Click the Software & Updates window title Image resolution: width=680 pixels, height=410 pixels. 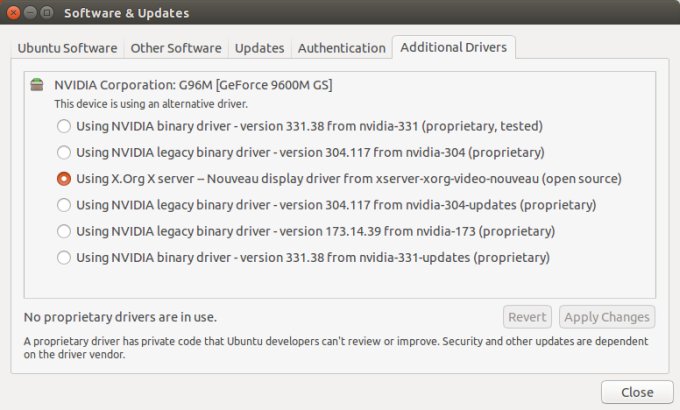click(x=126, y=13)
